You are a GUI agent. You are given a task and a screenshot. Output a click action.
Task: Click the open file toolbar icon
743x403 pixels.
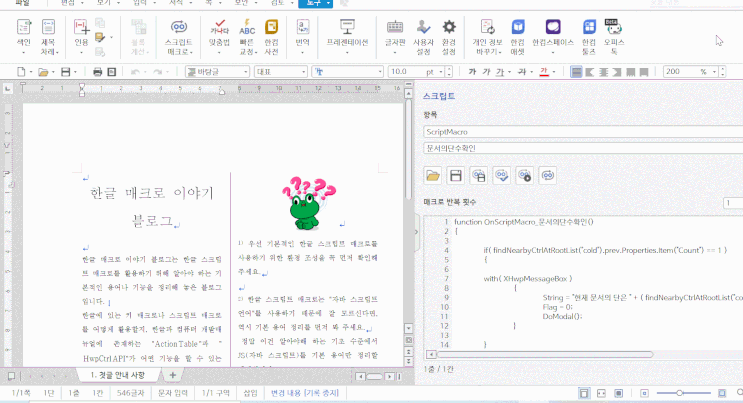point(43,72)
